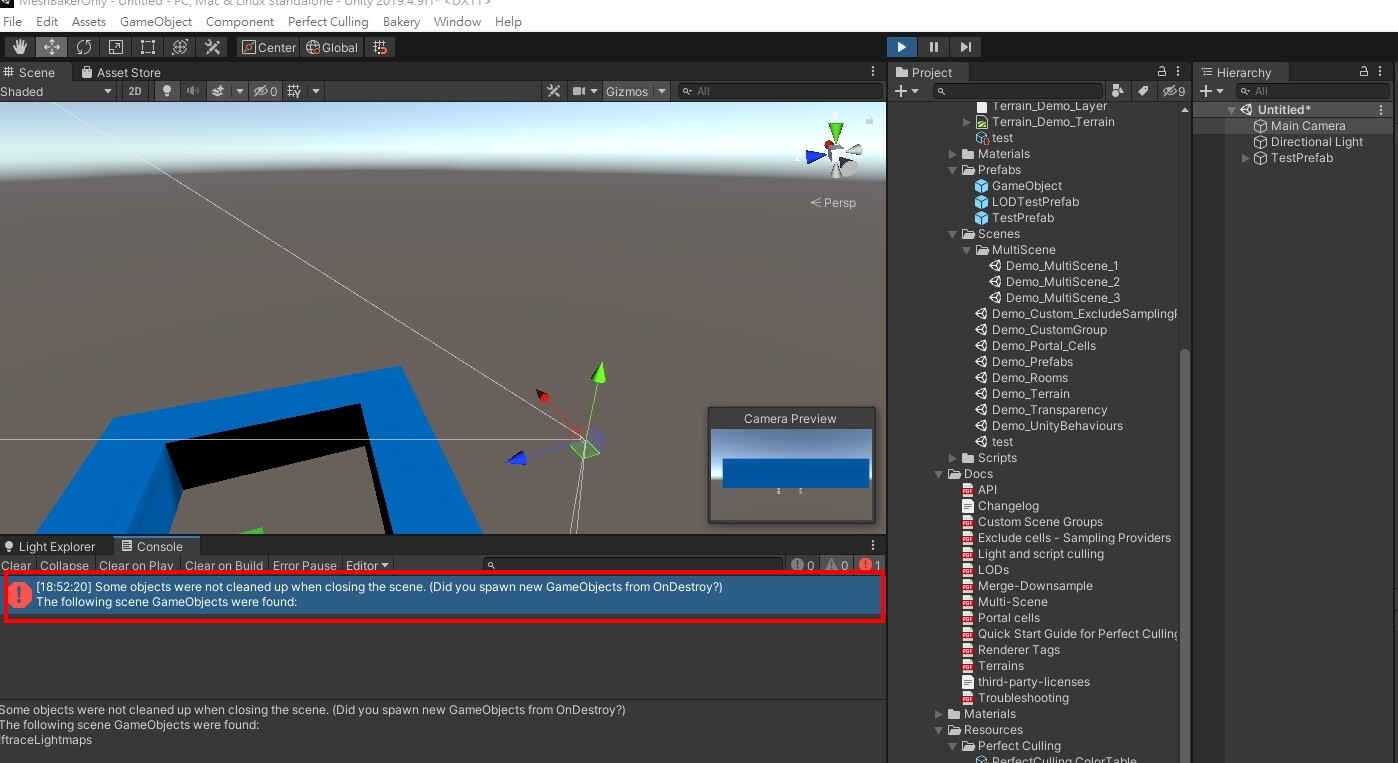Select the Hand tool in the toolbar
This screenshot has width=1398, height=763.
point(18,46)
